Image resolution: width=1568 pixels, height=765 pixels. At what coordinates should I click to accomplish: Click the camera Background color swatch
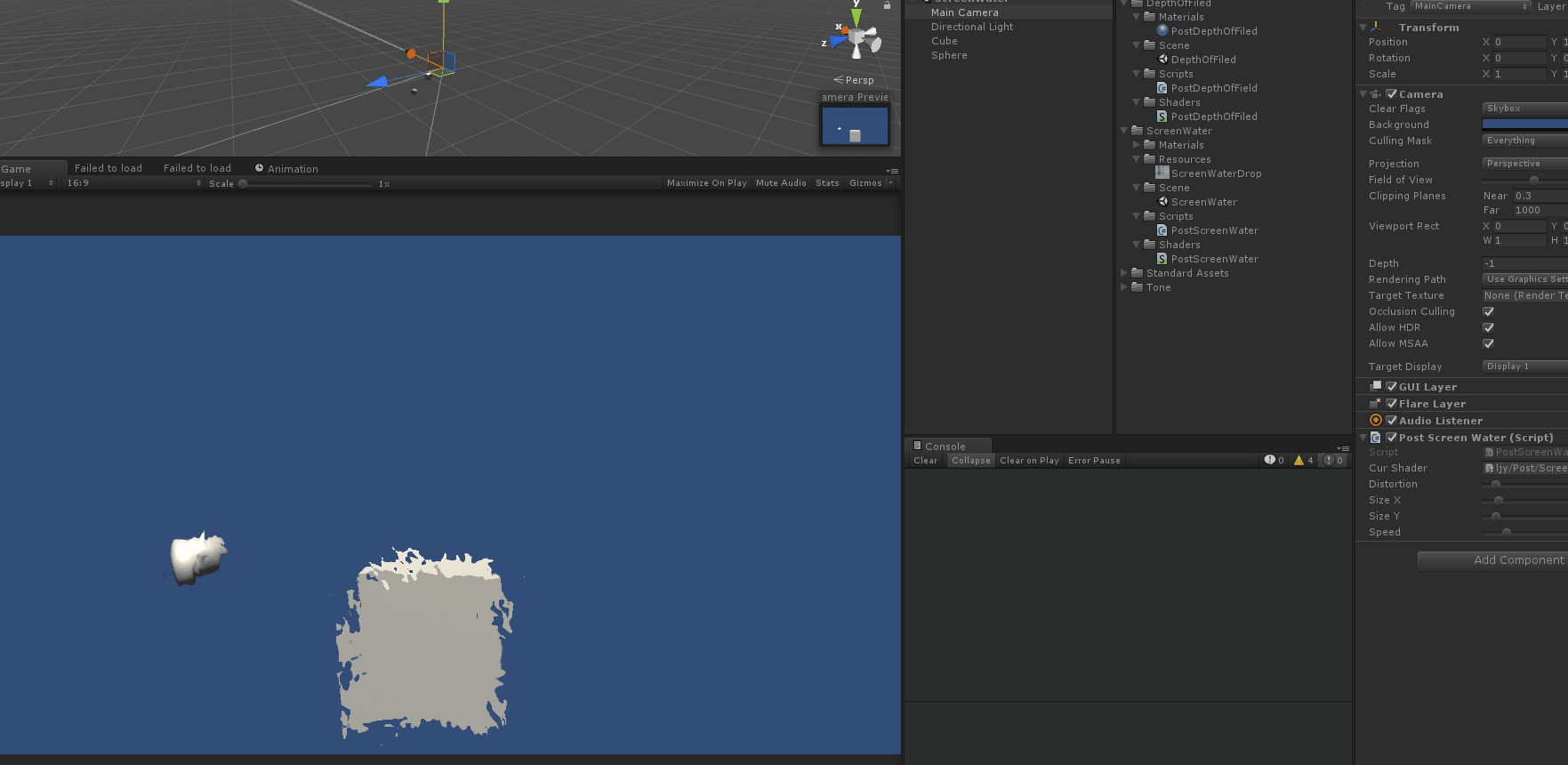point(1524,125)
